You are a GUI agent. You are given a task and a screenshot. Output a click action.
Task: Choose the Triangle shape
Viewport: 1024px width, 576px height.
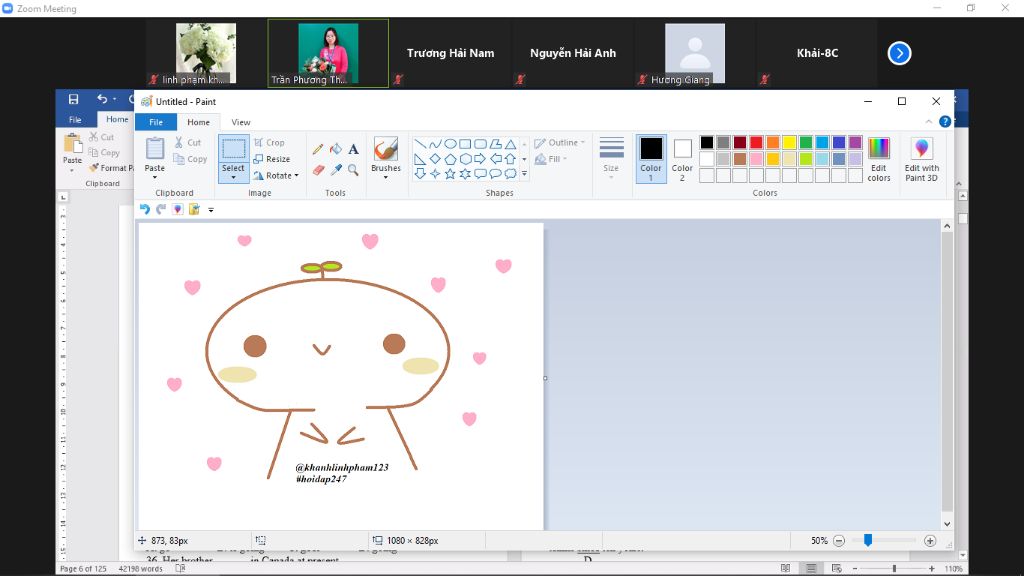pos(511,144)
